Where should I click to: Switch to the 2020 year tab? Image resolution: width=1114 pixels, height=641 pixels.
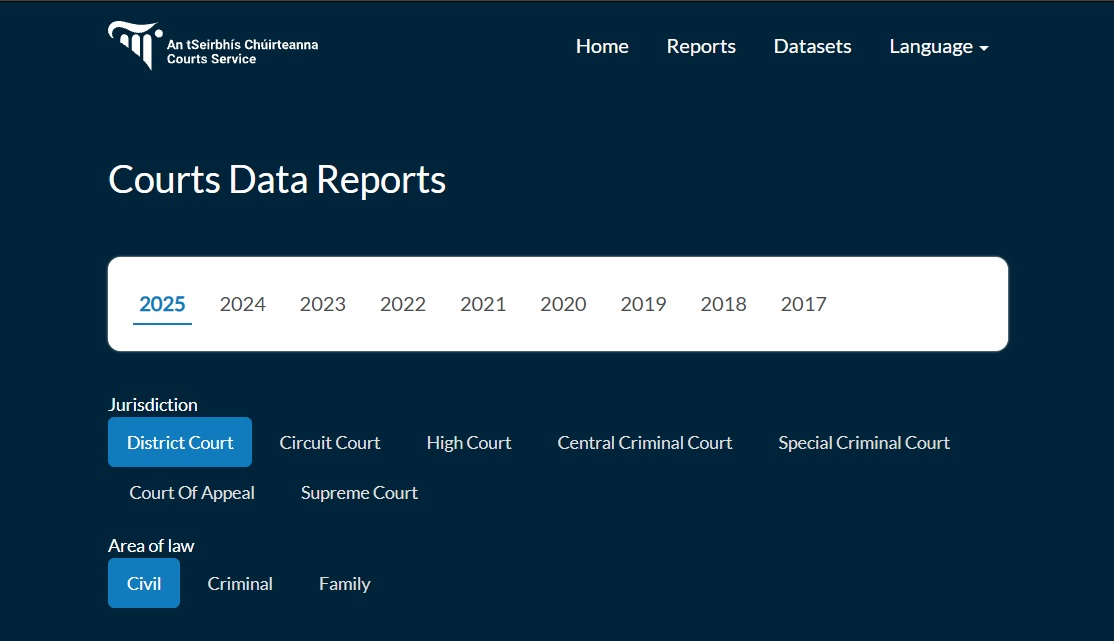point(563,304)
